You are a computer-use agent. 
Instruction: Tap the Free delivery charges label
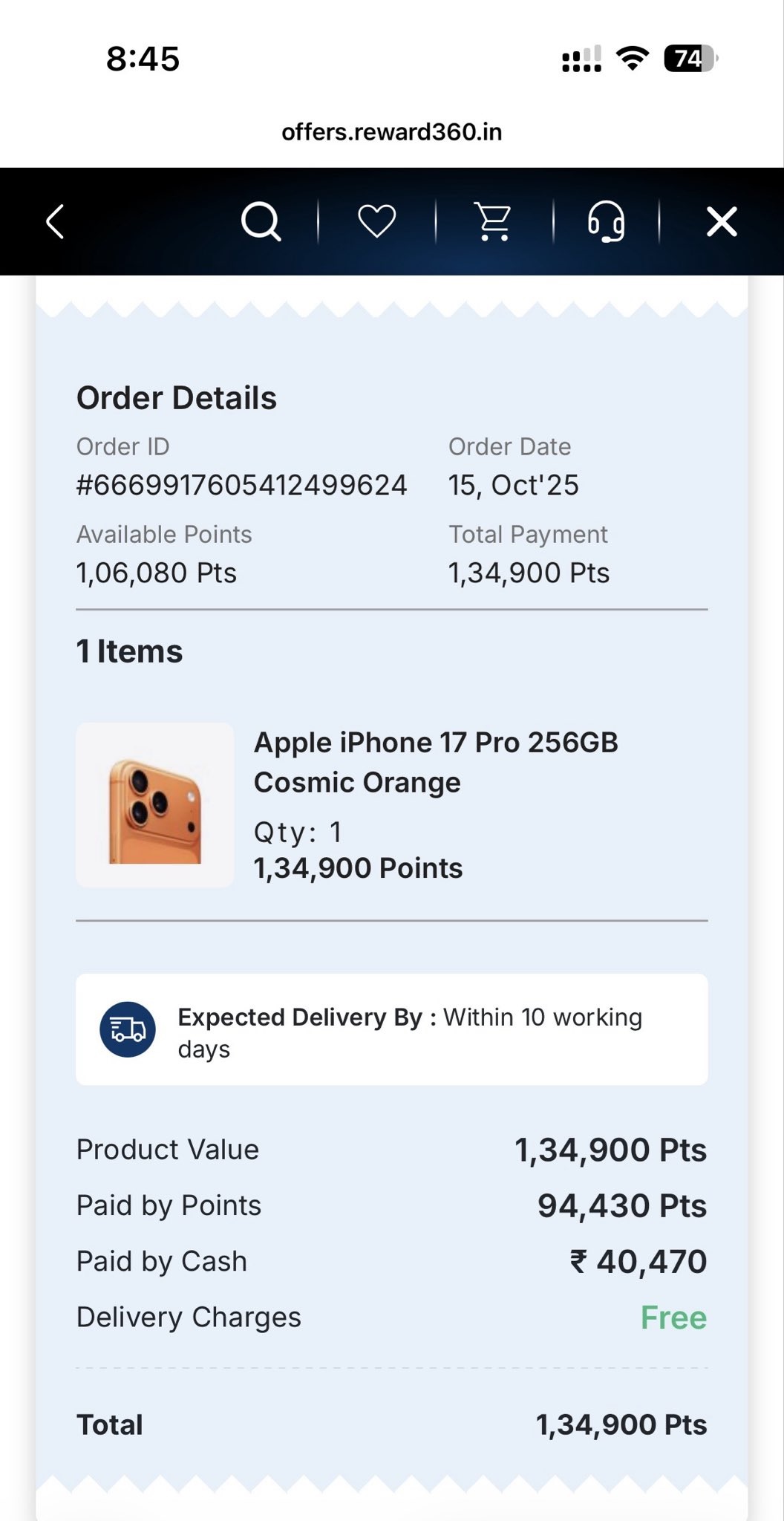[x=673, y=1318]
